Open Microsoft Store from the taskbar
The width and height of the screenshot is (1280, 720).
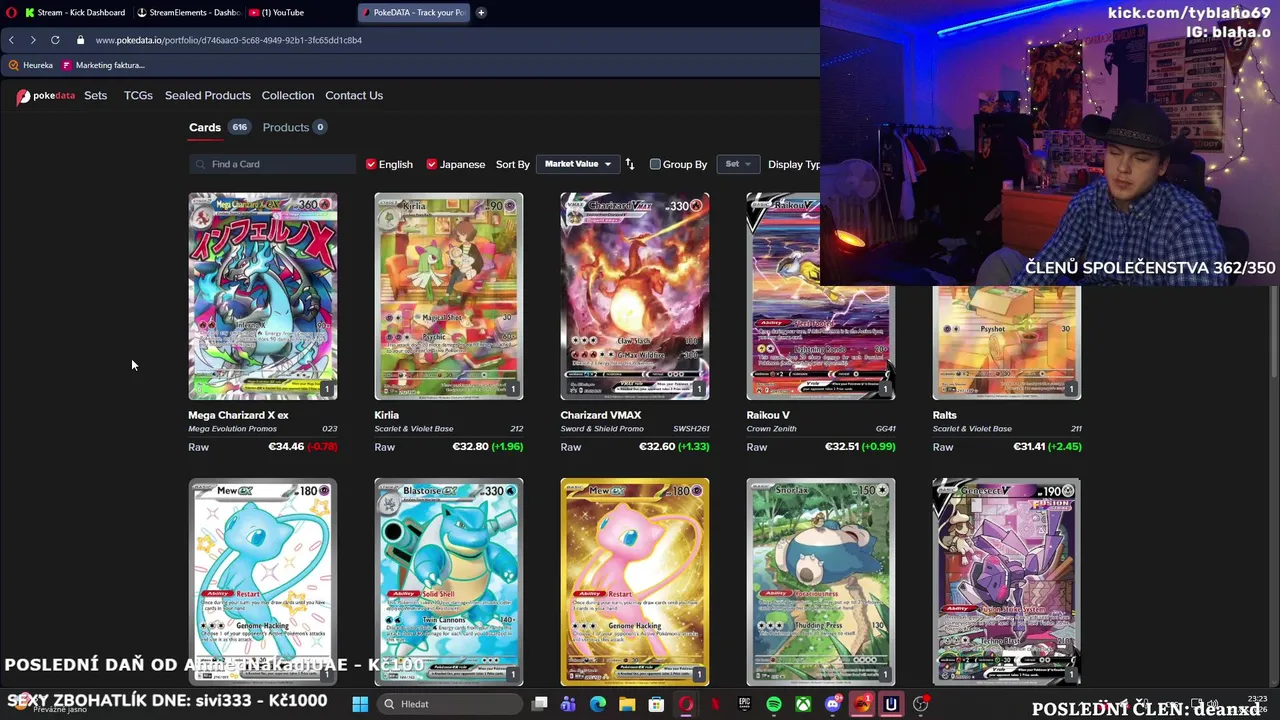(656, 704)
